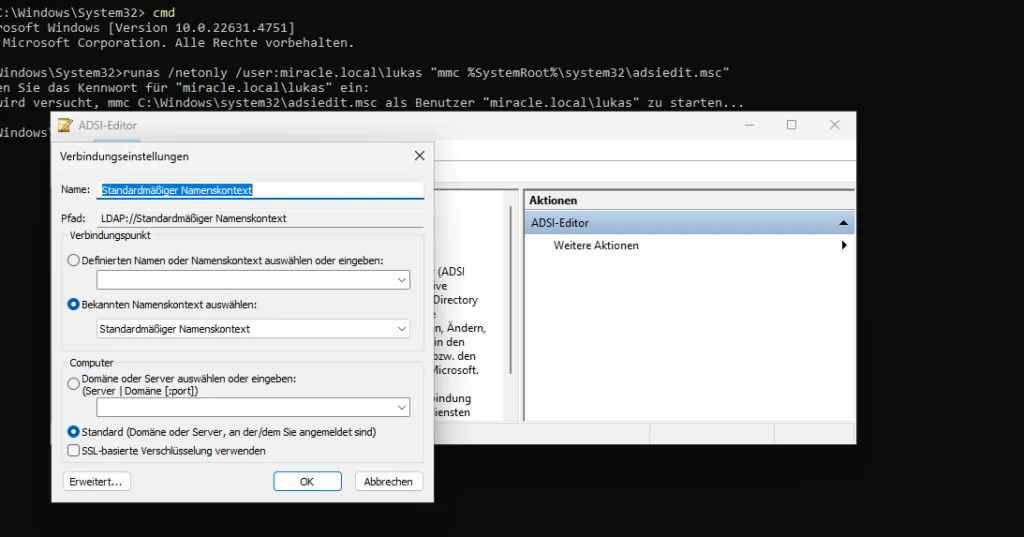Maximize the ADSI-Editor window

(x=792, y=125)
